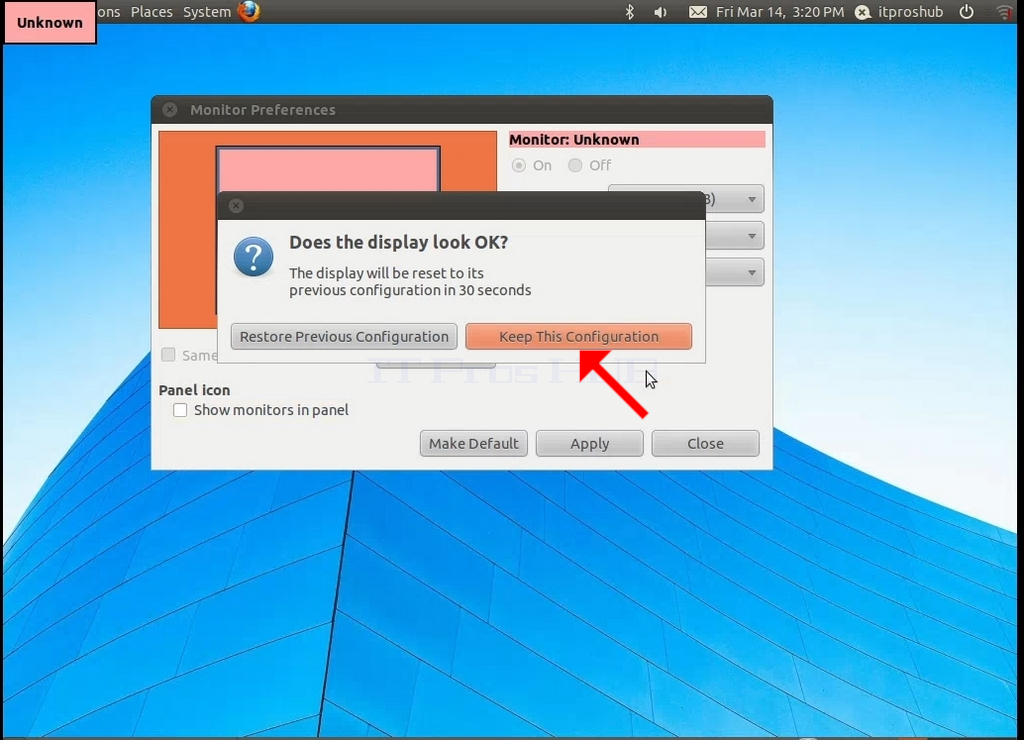Expand the second dropdown under Monitor
The width and height of the screenshot is (1024, 740).
point(752,236)
